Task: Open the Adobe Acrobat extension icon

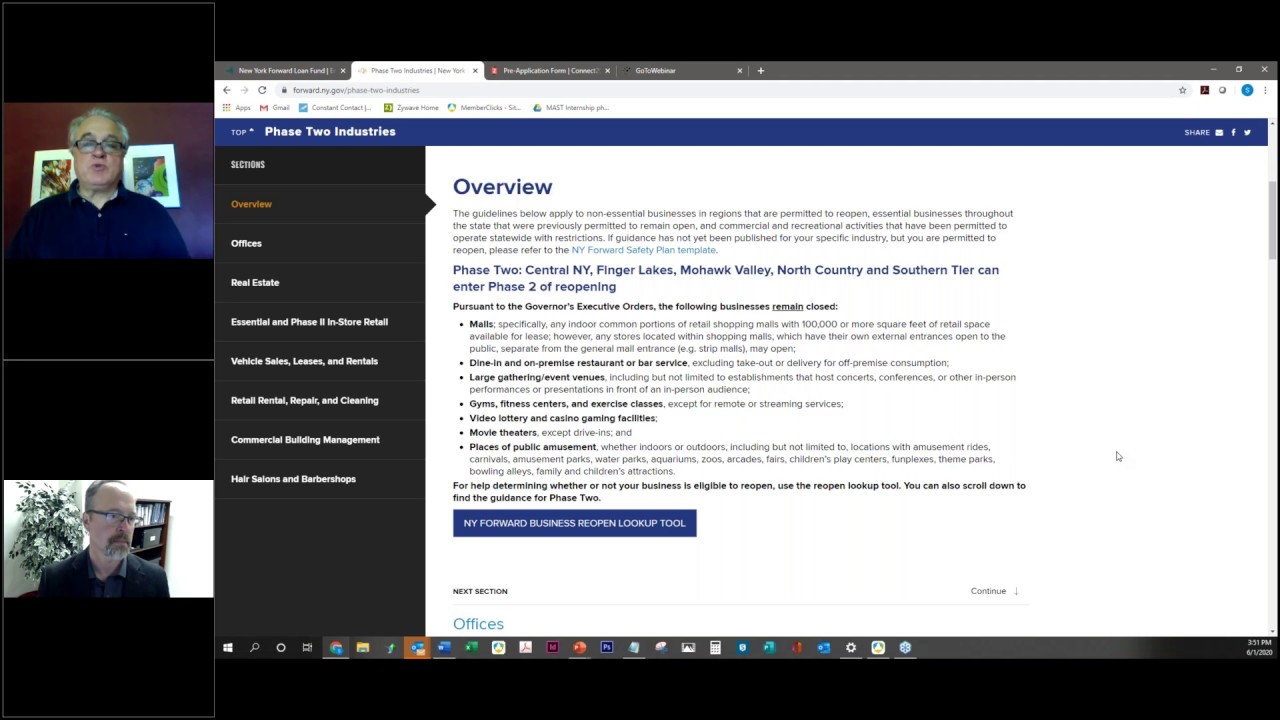Action: pos(1204,90)
